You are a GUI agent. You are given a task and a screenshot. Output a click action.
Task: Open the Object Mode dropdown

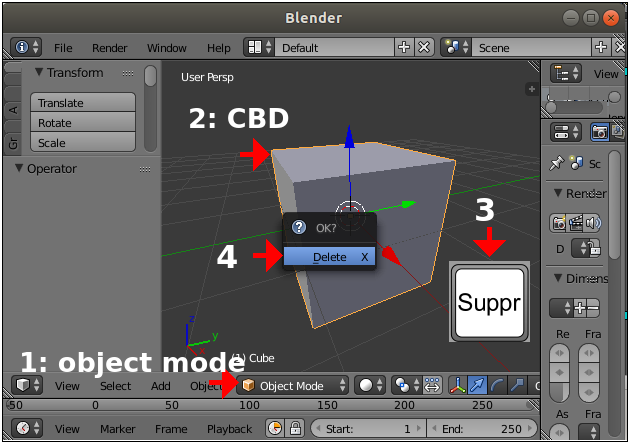(x=292, y=386)
